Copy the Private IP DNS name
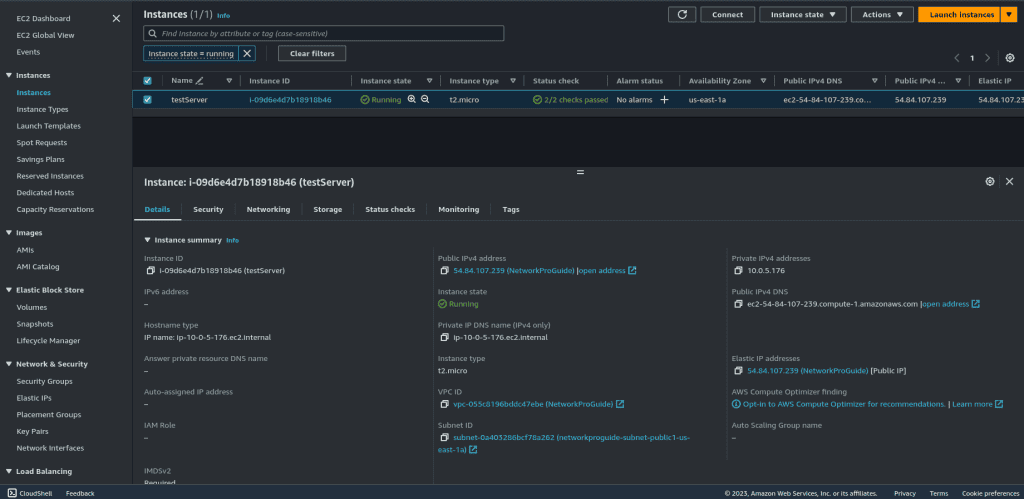 (445, 338)
